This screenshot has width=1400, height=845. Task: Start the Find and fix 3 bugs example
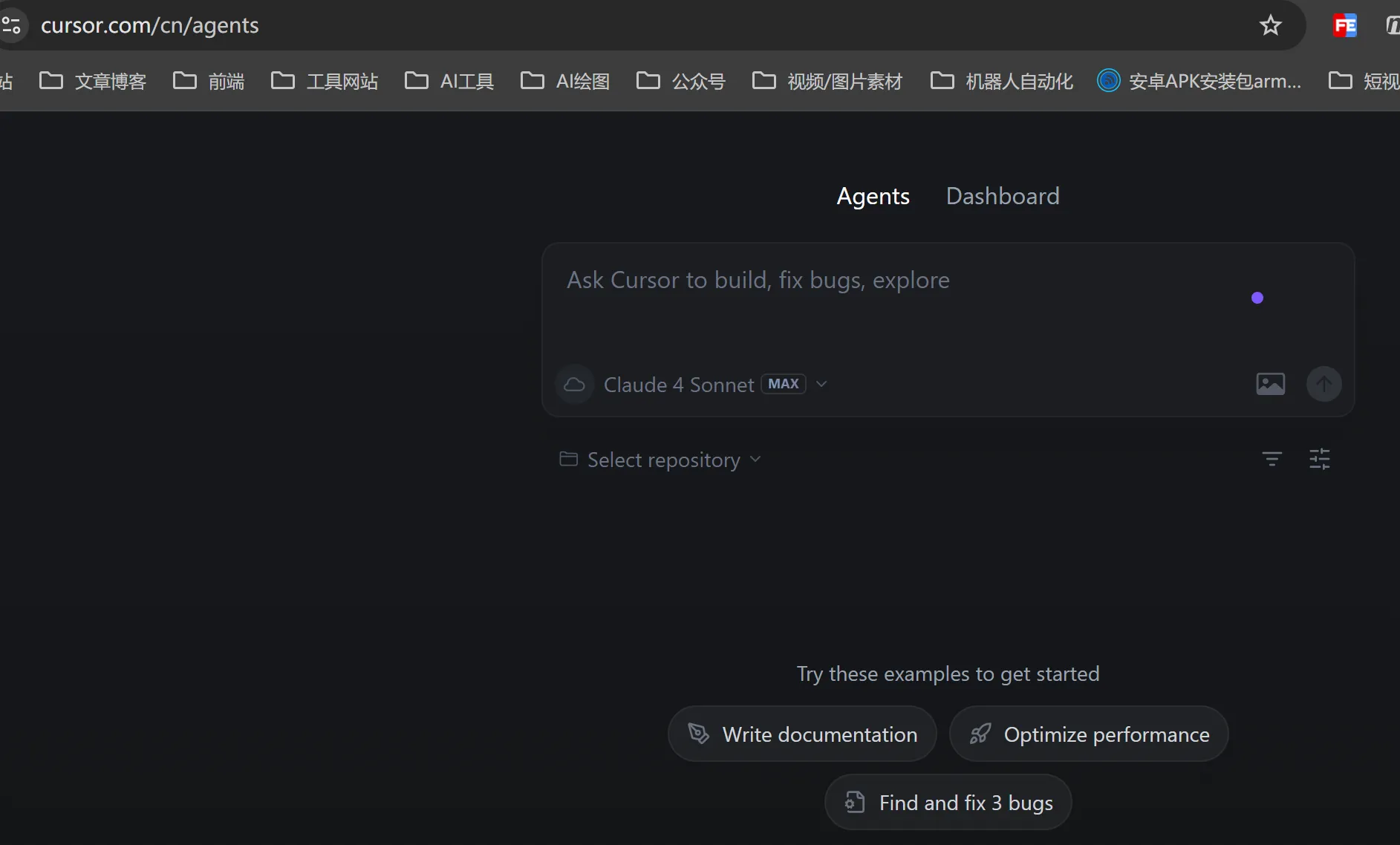pyautogui.click(x=946, y=802)
